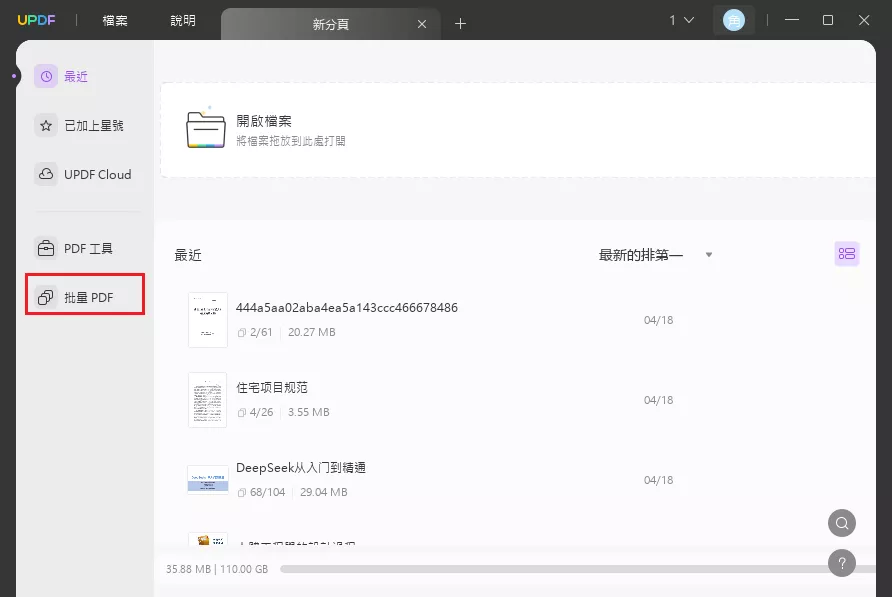Open file 住宅项目规范
The image size is (892, 597).
click(x=272, y=388)
